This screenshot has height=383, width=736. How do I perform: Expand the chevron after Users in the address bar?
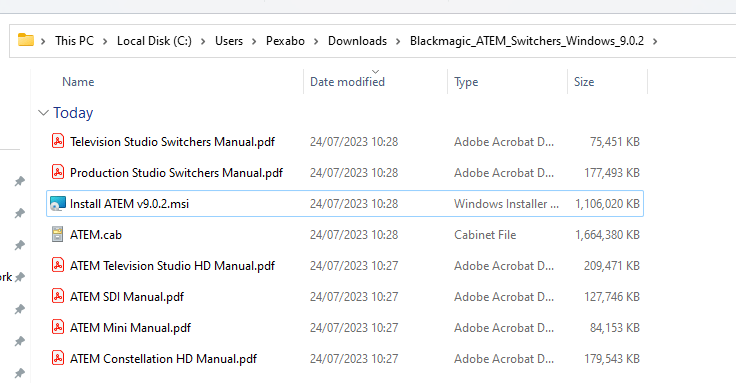(254, 41)
